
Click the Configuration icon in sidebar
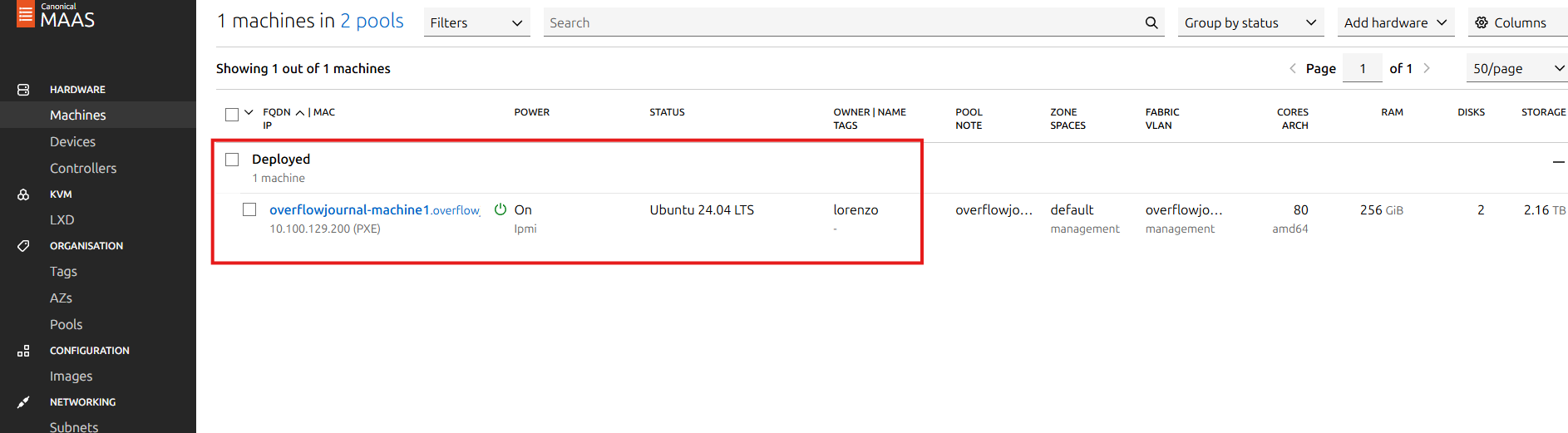(x=23, y=351)
